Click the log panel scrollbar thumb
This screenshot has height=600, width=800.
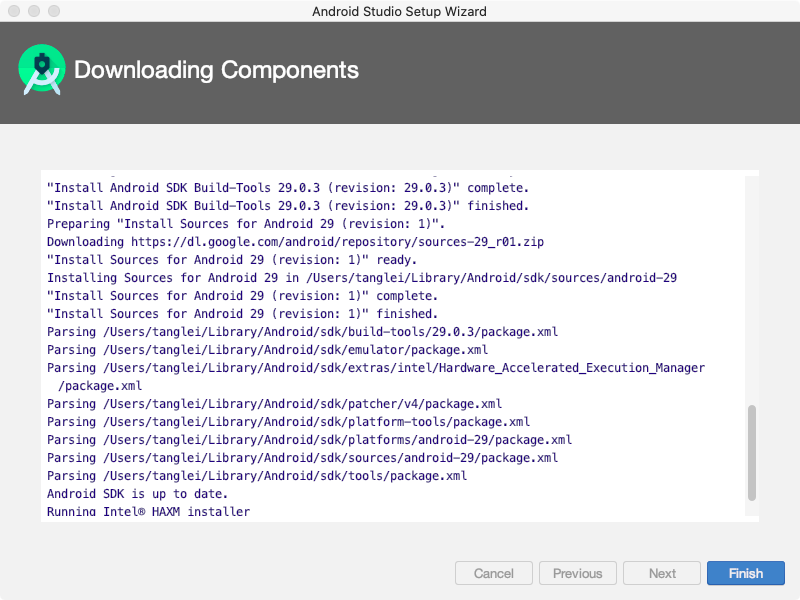pyautogui.click(x=752, y=452)
